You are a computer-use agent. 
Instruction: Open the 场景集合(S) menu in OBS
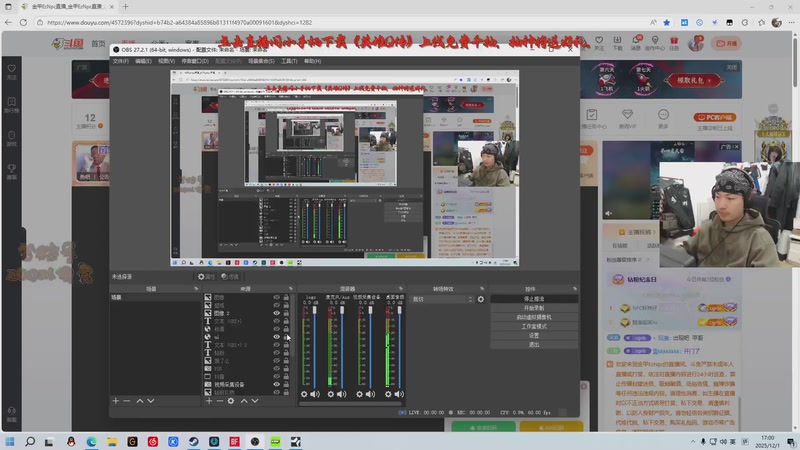click(x=261, y=61)
